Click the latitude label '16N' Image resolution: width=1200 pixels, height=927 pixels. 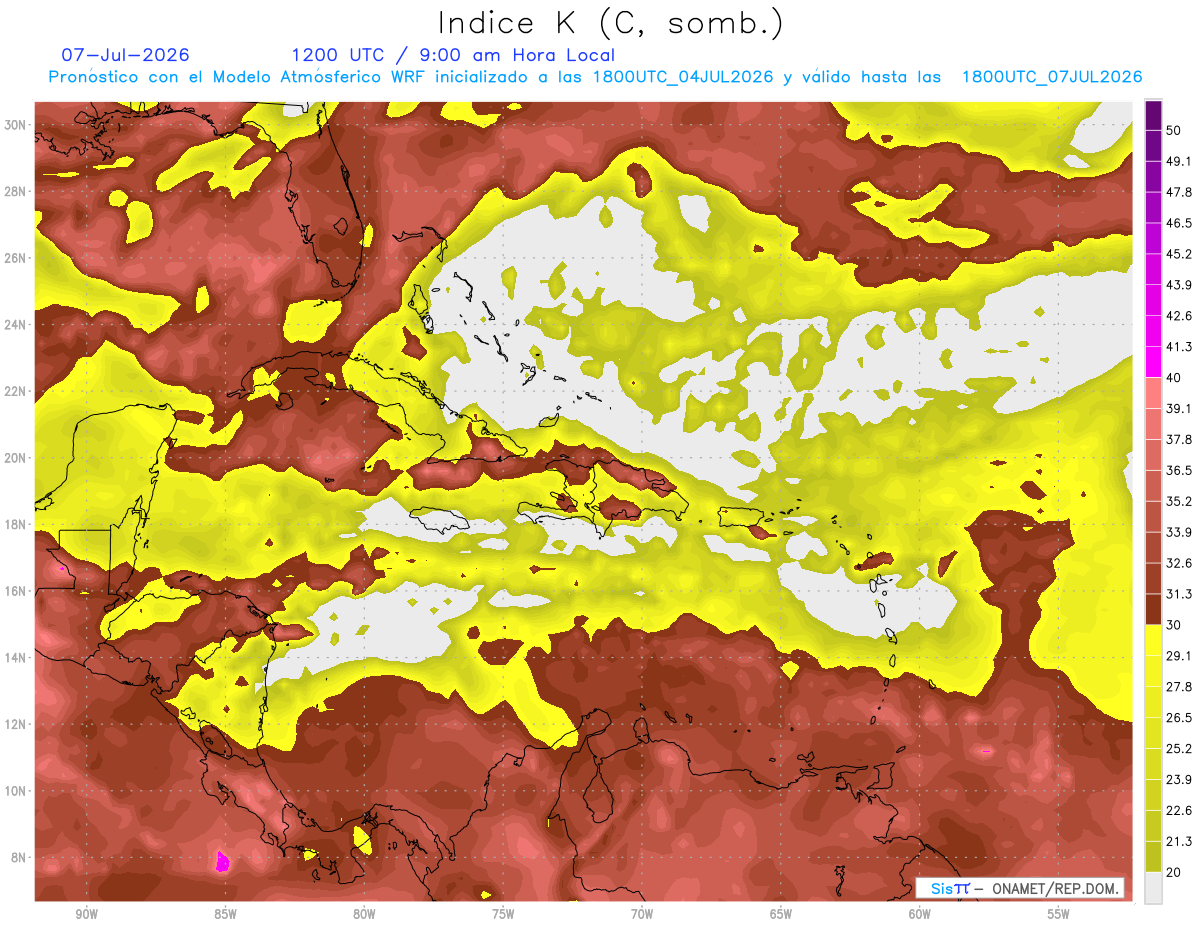click(17, 591)
